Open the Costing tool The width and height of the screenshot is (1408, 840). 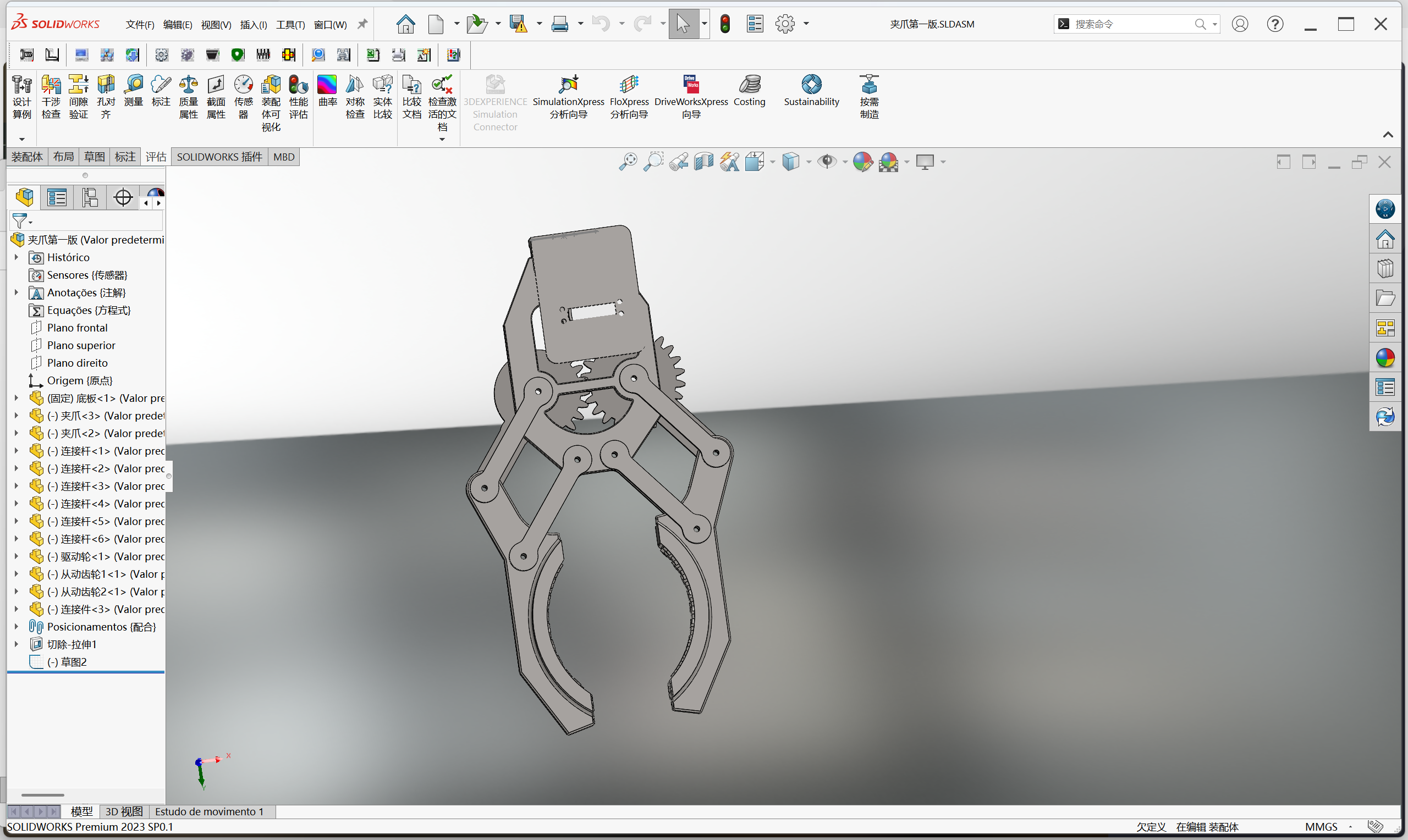[749, 91]
